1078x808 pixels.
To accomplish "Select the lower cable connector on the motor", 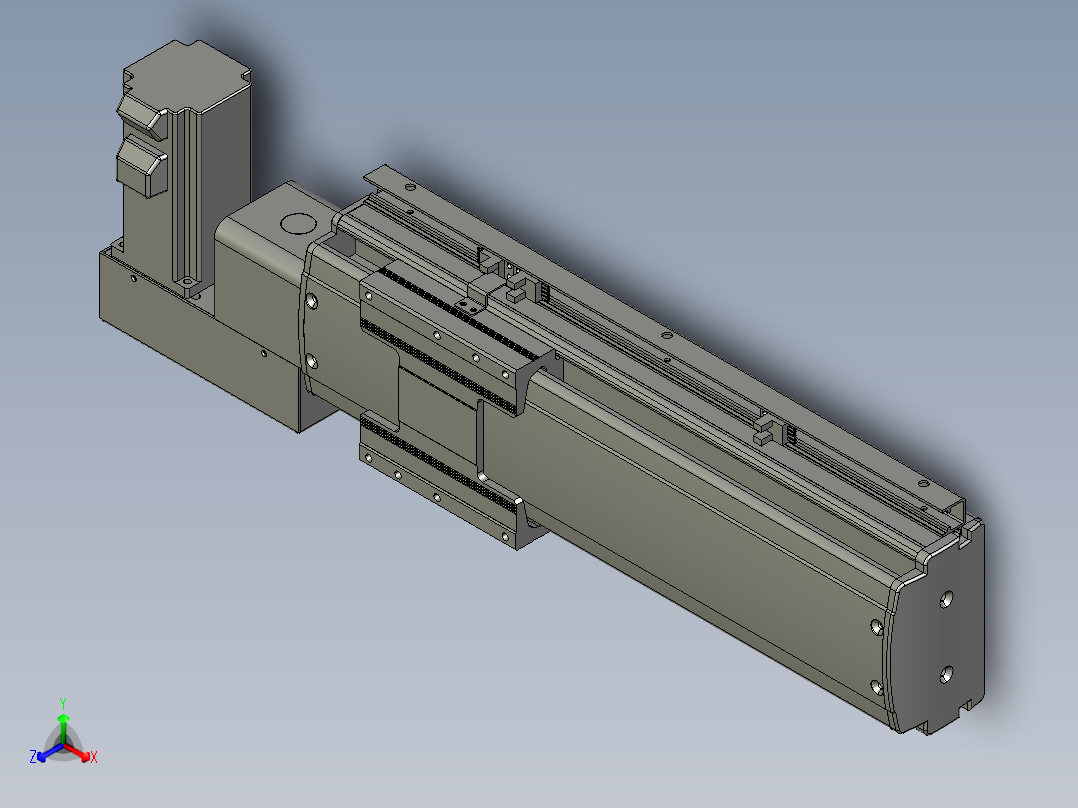I will [142, 167].
